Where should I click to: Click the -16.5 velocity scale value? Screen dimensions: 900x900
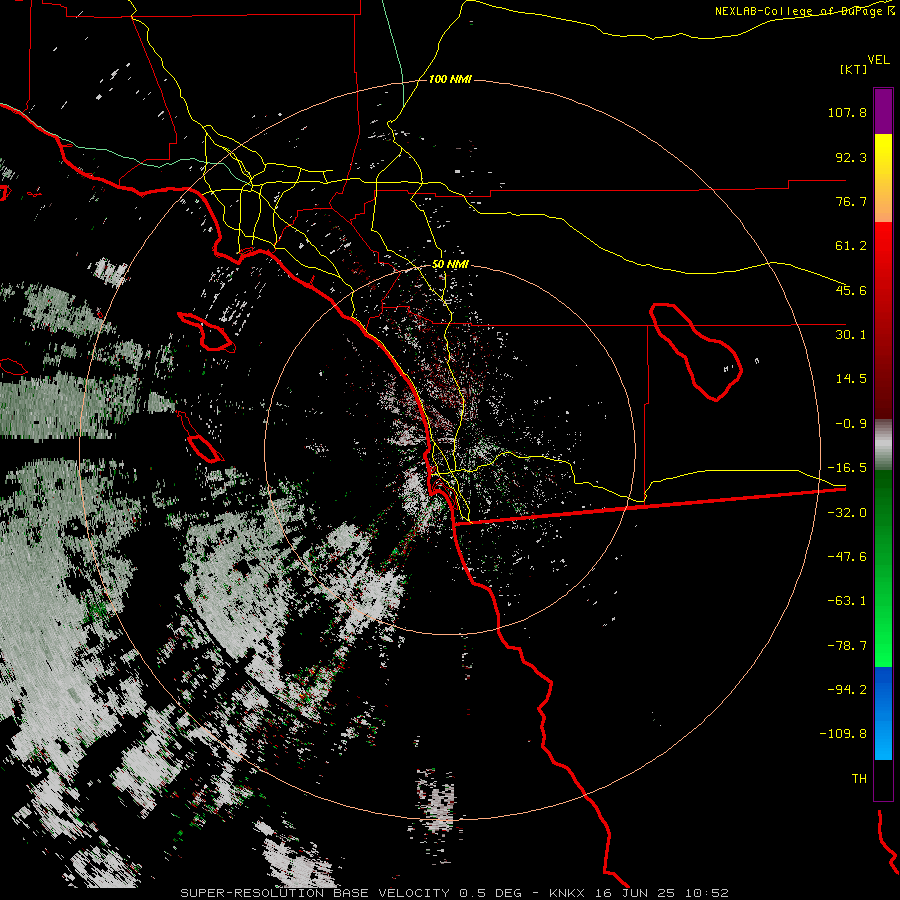(847, 468)
